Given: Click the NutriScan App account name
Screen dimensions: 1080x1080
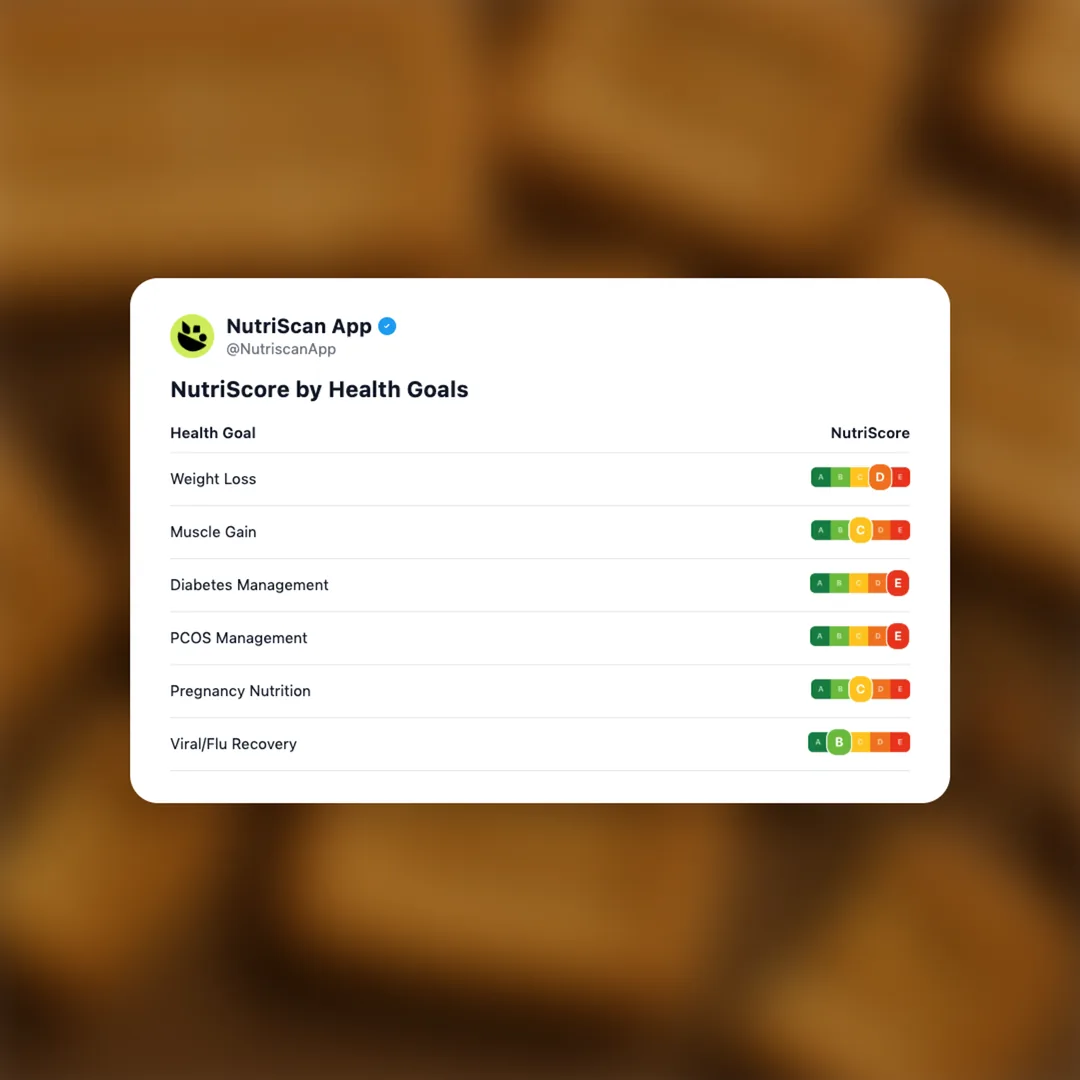Looking at the screenshot, I should (299, 326).
